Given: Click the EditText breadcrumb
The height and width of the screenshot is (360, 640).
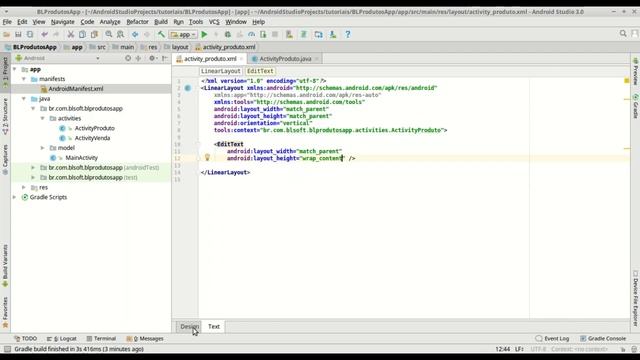Looking at the screenshot, I should tap(260, 71).
